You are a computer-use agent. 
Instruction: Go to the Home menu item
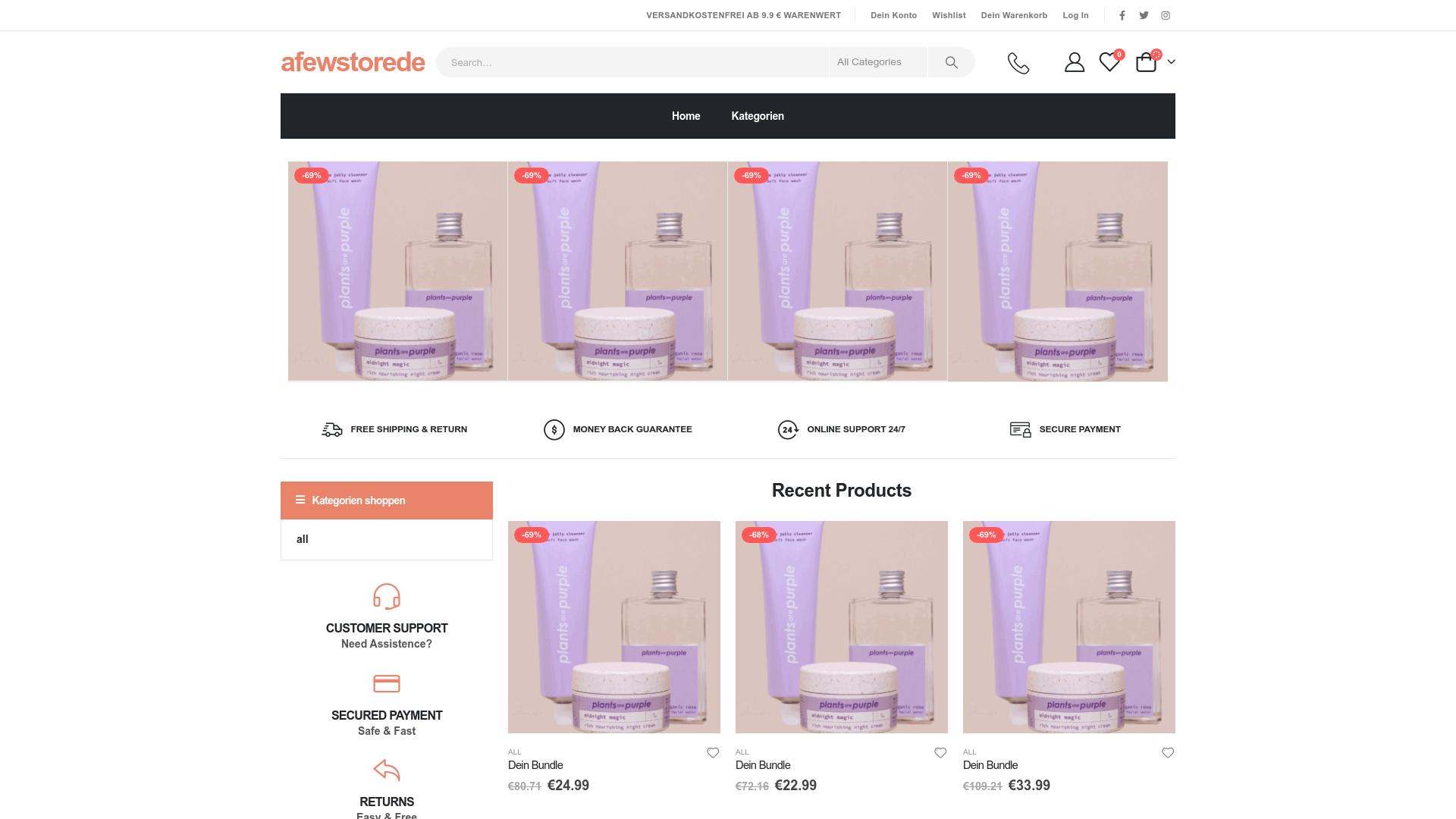pyautogui.click(x=686, y=116)
